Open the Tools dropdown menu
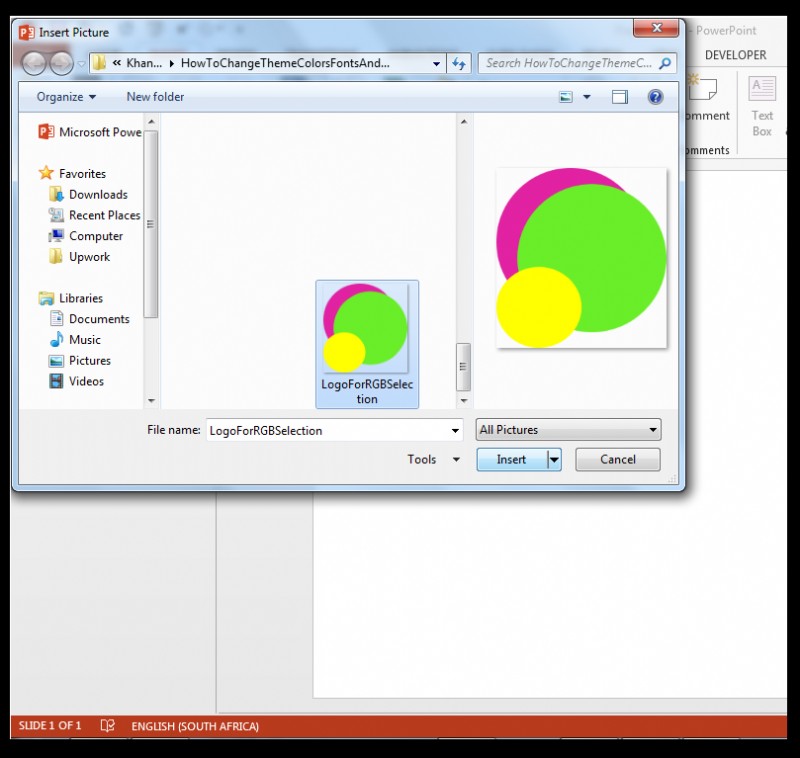800x758 pixels. tap(432, 459)
